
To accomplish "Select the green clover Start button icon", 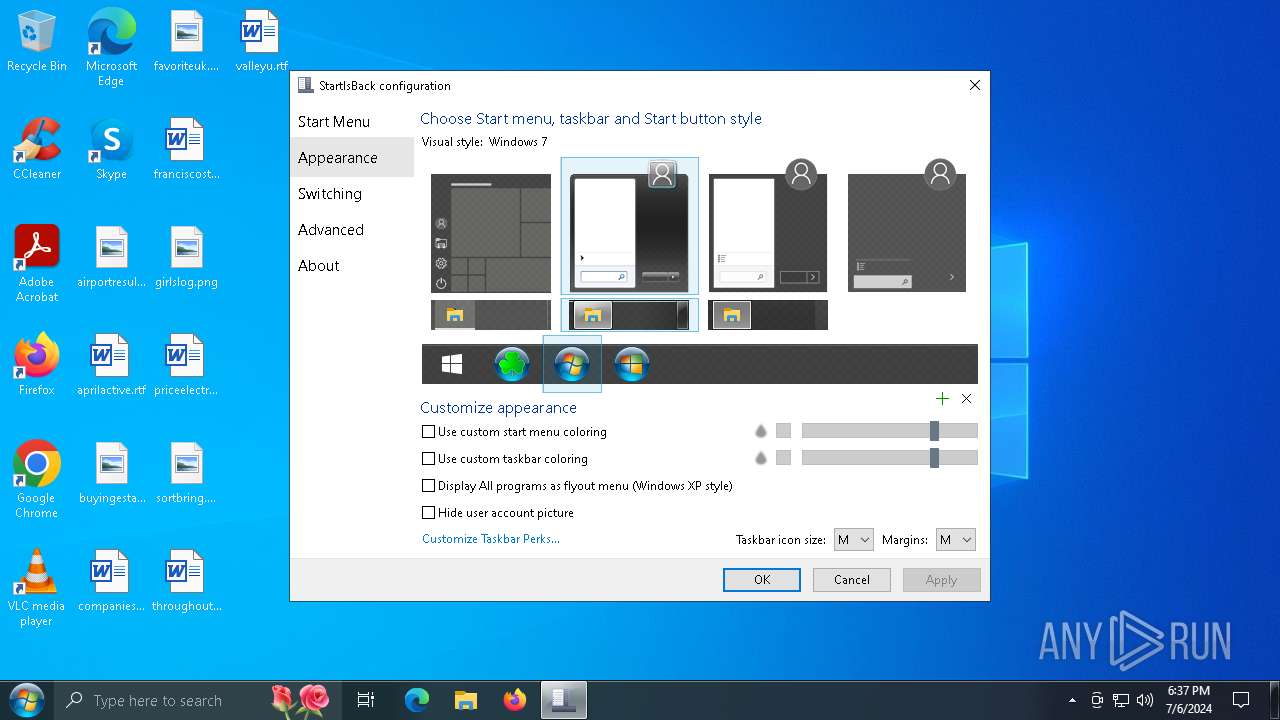I will (x=512, y=365).
